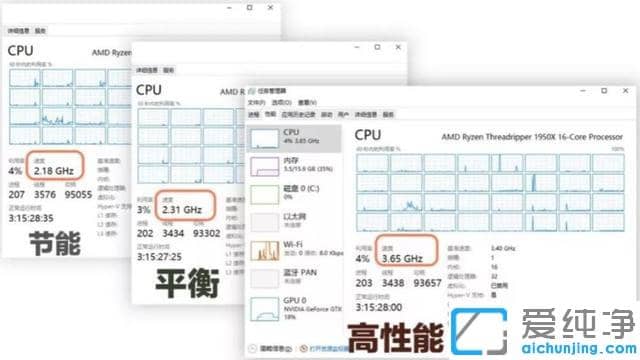This screenshot has height=360, width=640.
Task: Open the resource monitor link 打开资源监视器
Action: 324,349
